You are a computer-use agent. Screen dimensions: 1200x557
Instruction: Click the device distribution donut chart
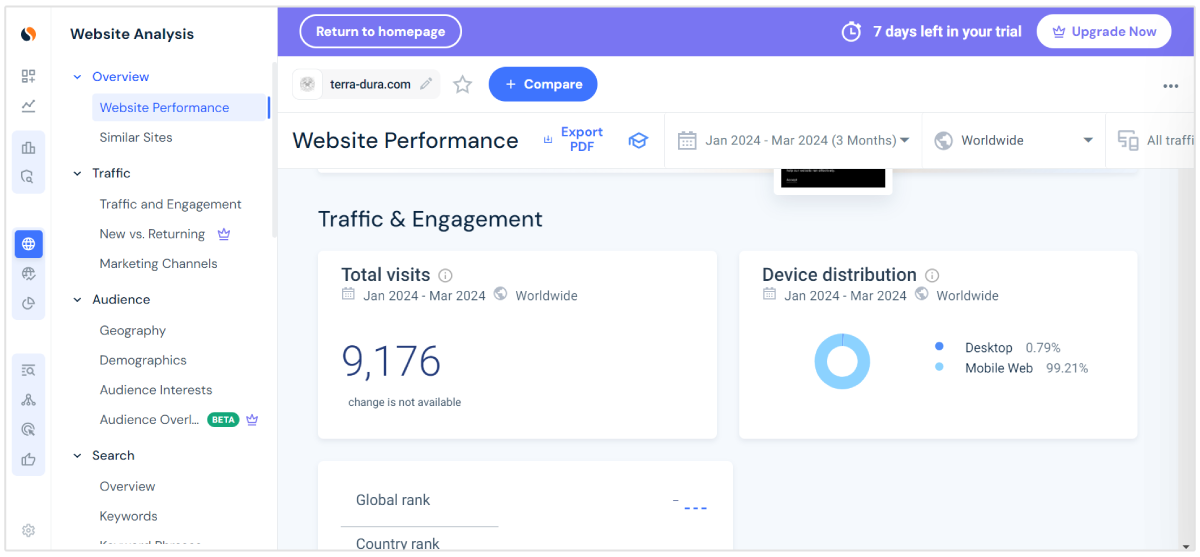coord(842,361)
